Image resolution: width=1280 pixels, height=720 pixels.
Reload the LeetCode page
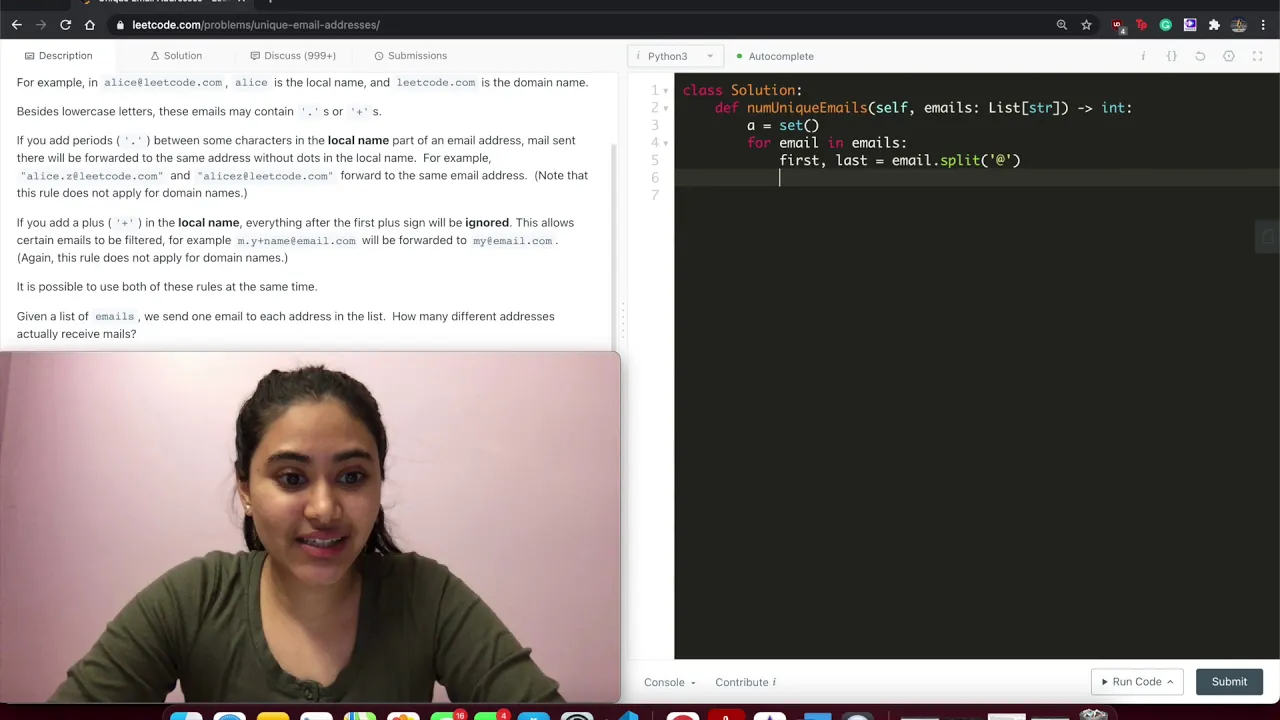[x=65, y=25]
